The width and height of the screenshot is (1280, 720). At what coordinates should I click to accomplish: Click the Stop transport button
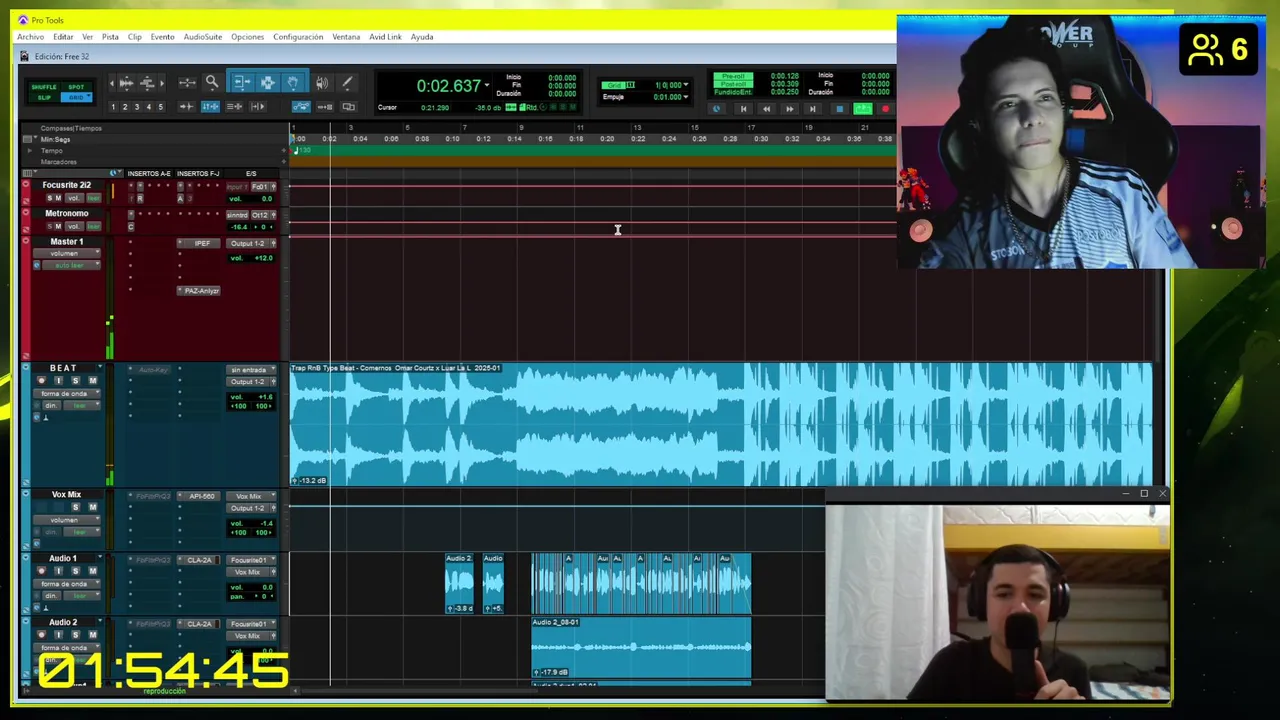(839, 109)
